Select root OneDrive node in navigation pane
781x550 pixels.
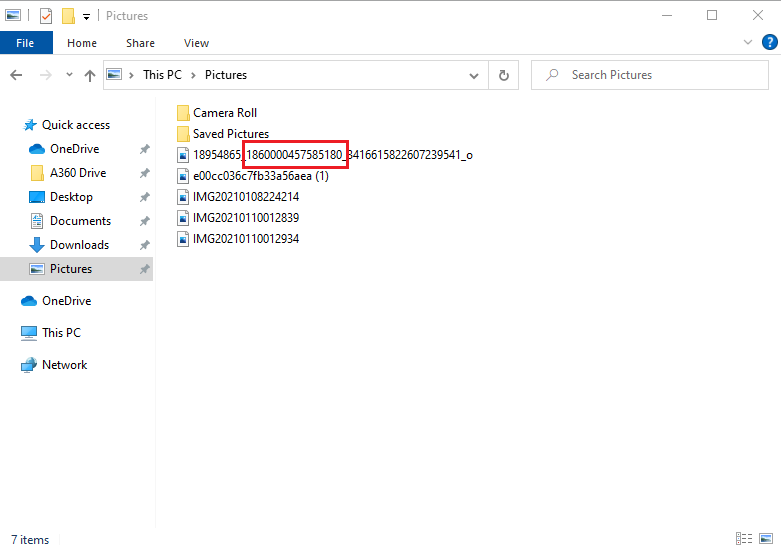[x=66, y=301]
